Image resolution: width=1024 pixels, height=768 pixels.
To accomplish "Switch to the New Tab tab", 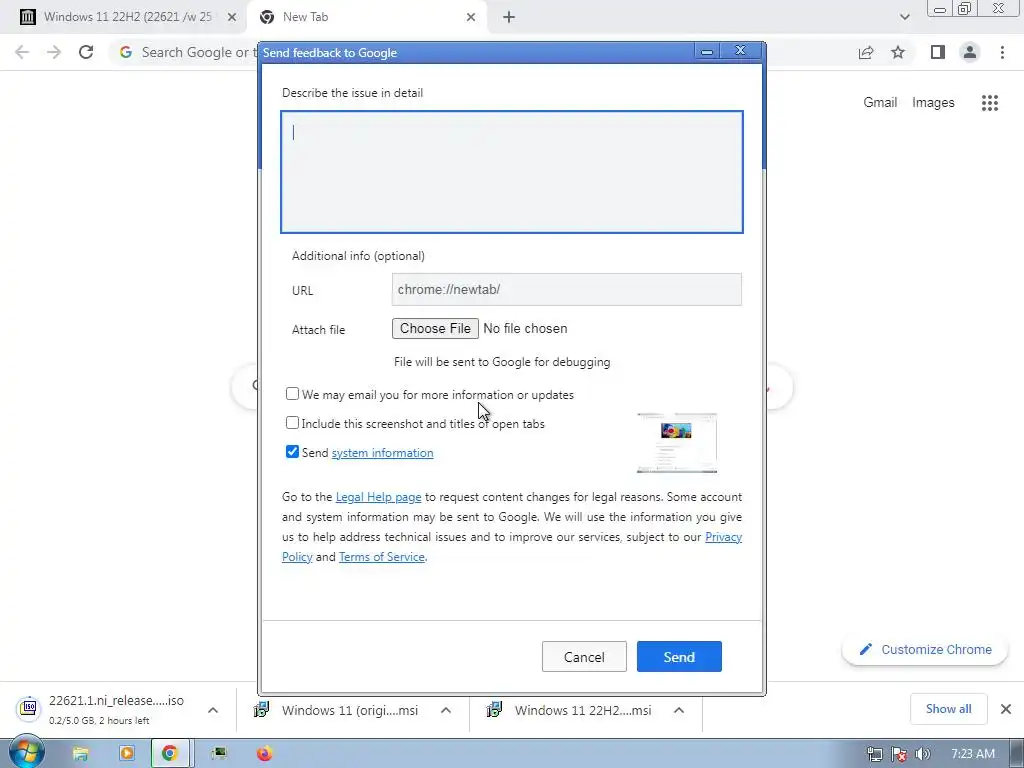I will [x=366, y=17].
